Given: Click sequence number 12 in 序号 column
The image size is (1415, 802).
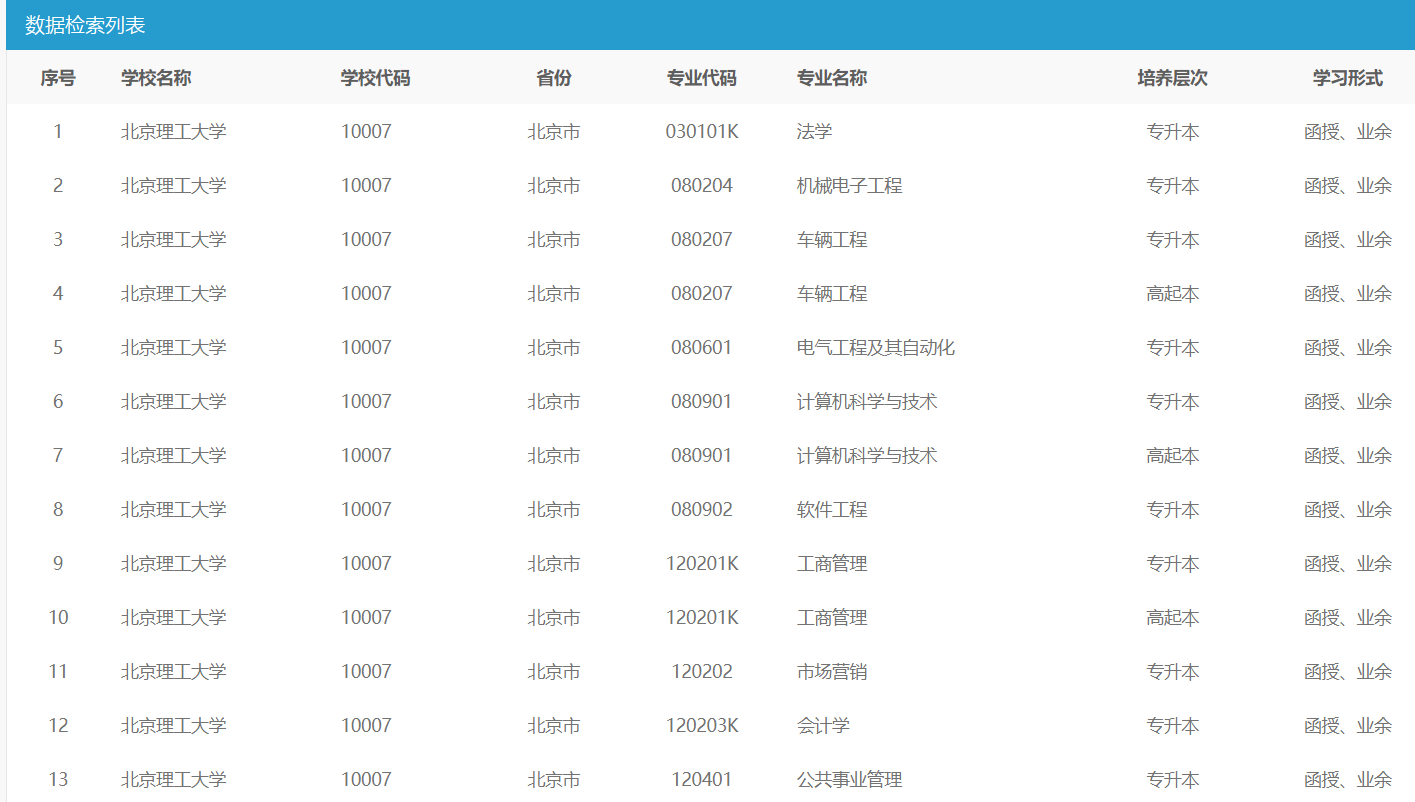Looking at the screenshot, I should [58, 725].
